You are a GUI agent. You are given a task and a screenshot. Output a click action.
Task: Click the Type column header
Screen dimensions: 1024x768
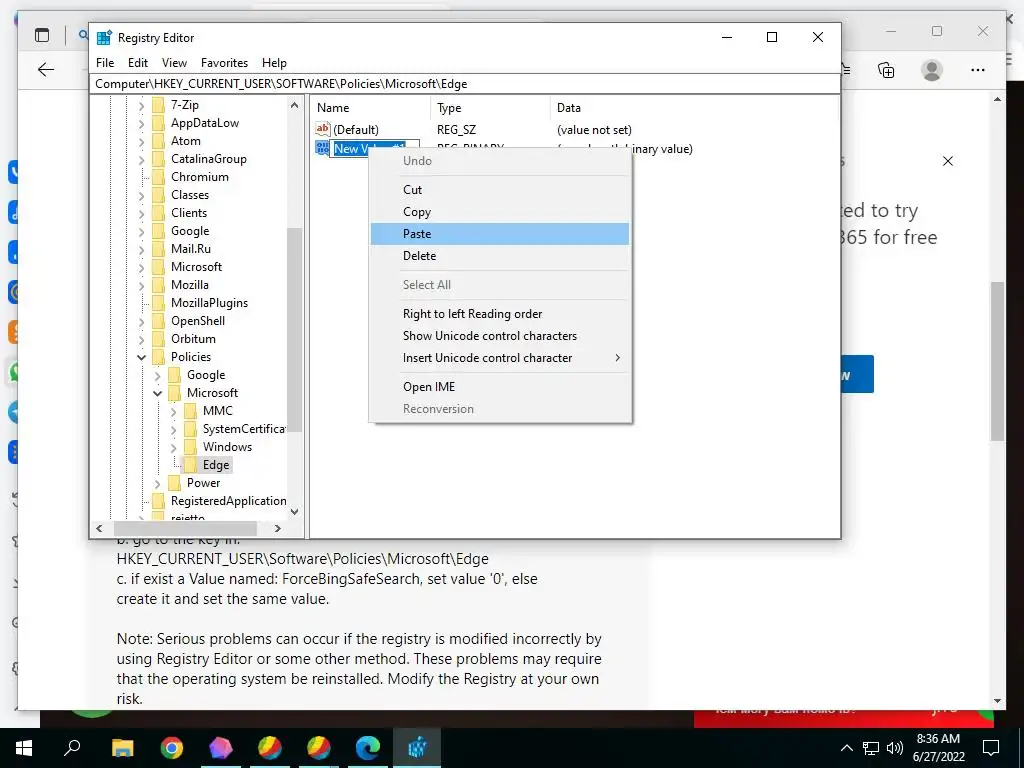490,108
